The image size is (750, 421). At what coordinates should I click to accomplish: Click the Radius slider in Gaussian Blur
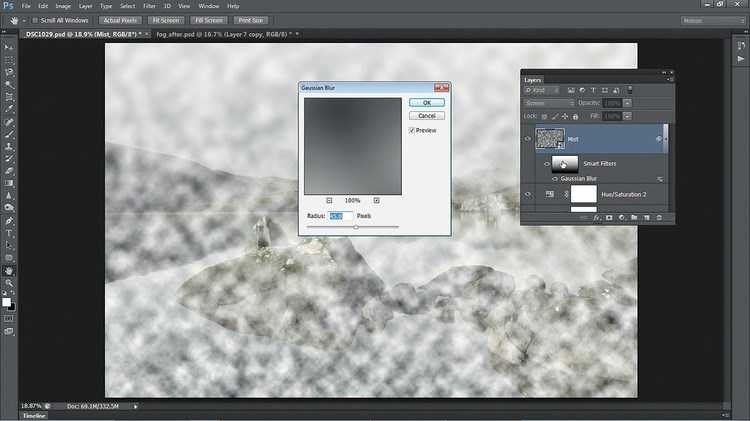coord(355,227)
